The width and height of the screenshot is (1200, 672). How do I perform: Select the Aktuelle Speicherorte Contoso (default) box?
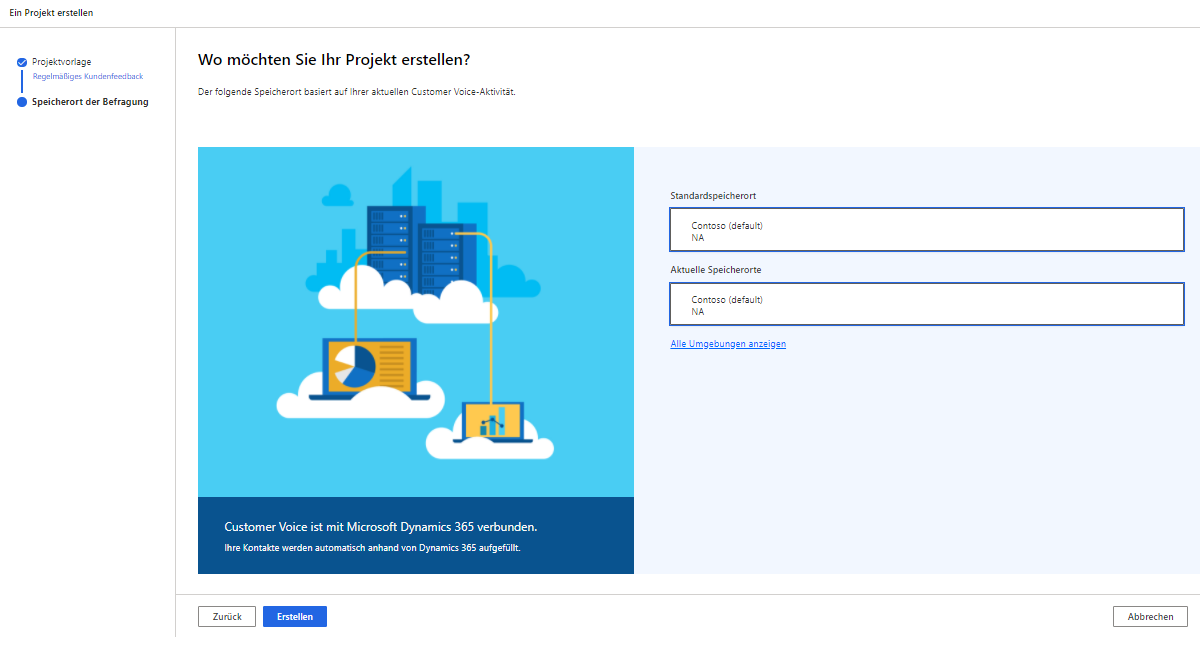click(x=927, y=304)
